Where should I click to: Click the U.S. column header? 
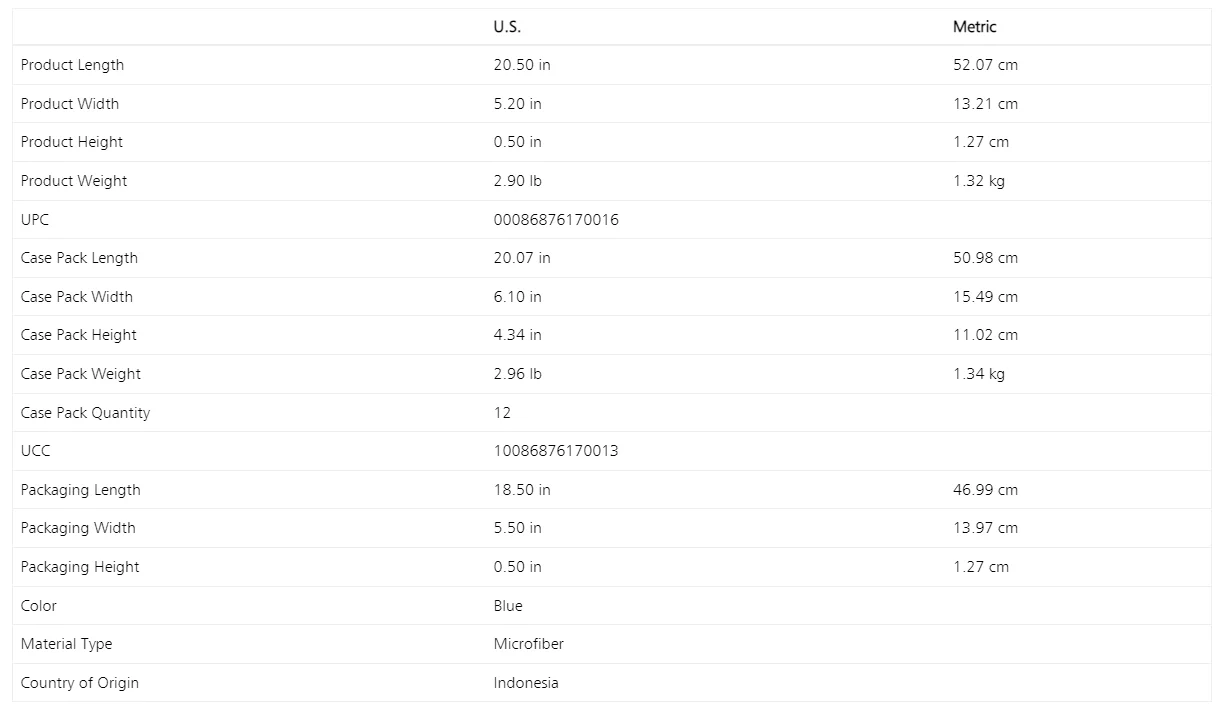[x=507, y=27]
